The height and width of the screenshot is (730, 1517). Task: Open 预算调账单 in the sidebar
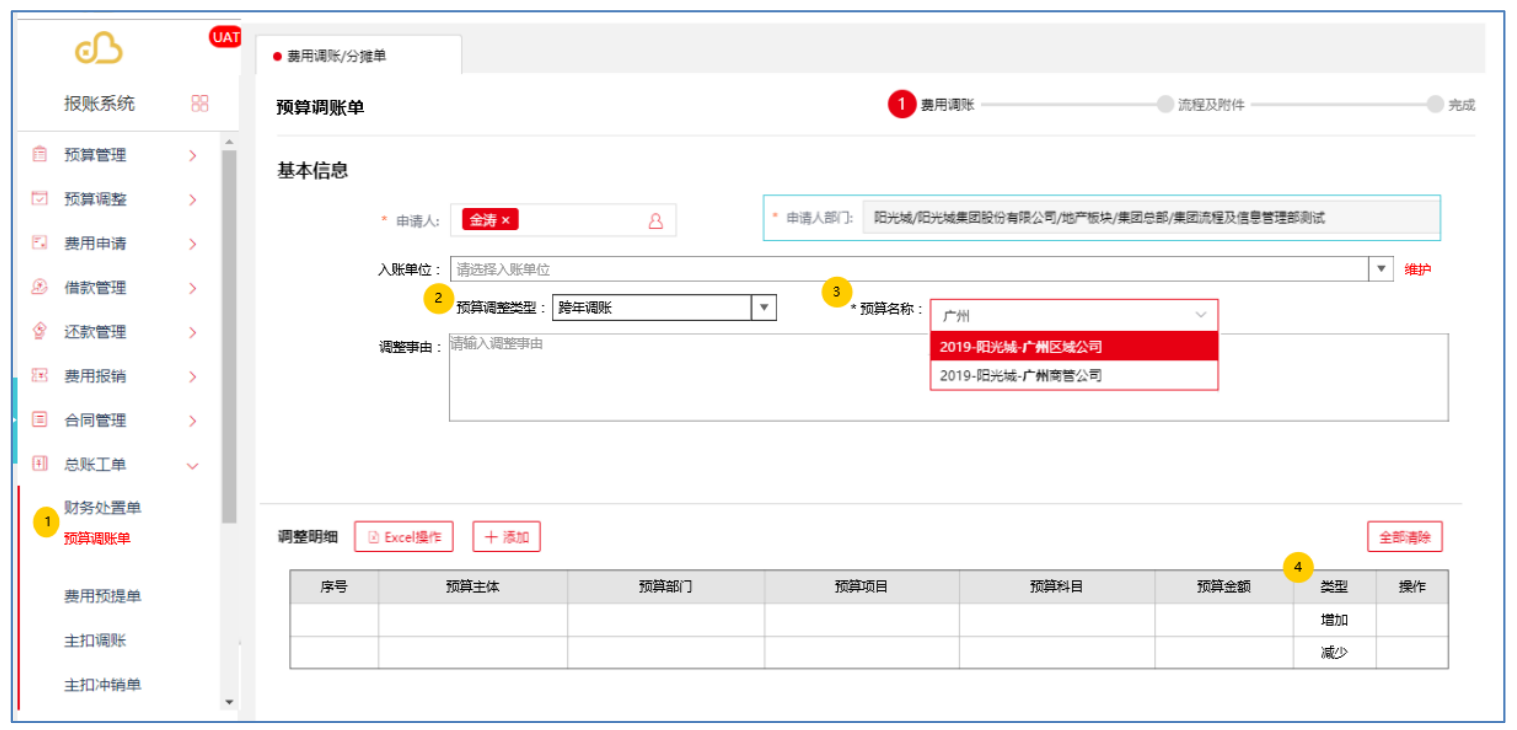[97, 538]
